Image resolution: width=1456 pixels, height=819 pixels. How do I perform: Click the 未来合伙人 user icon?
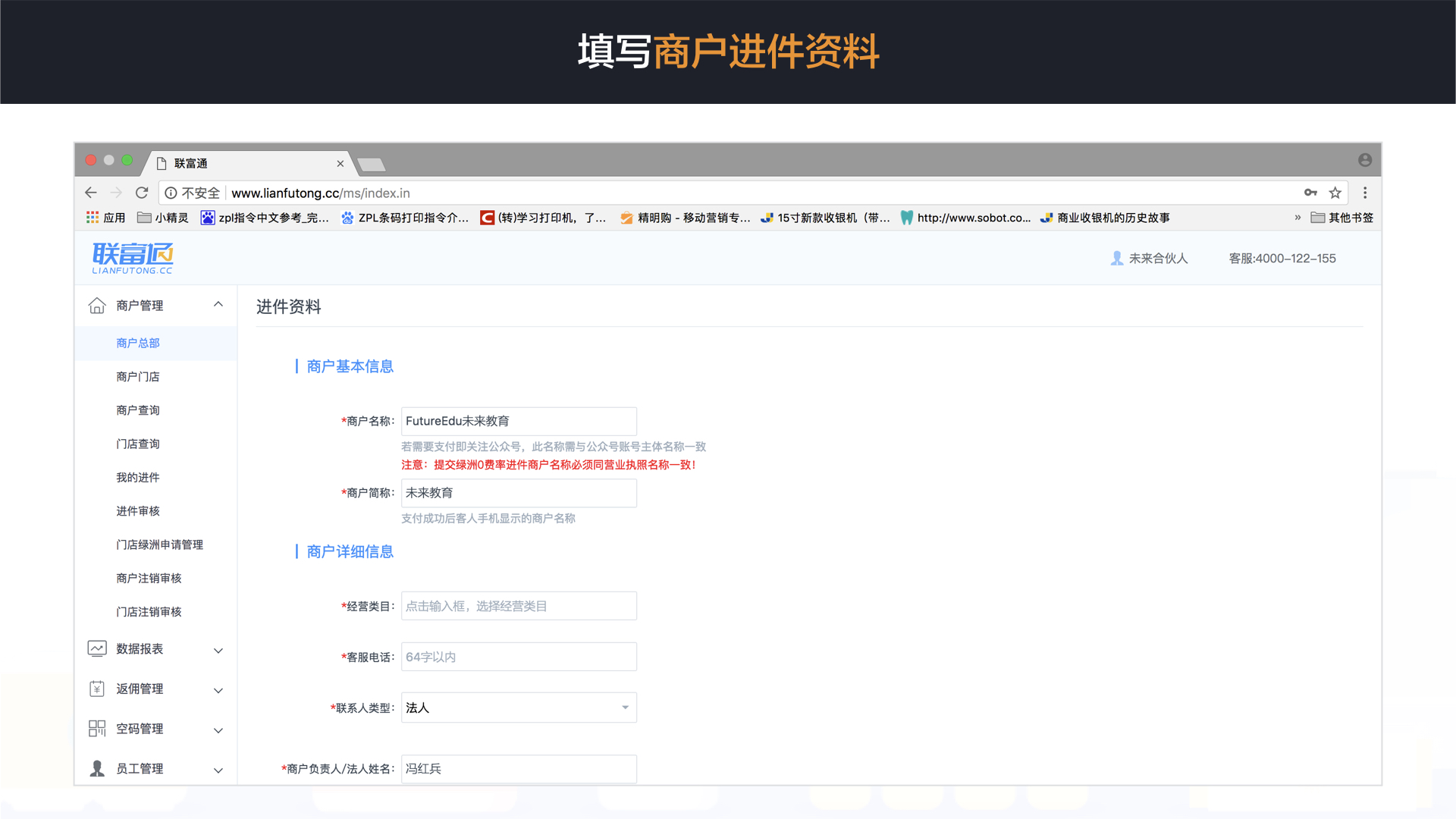1117,259
